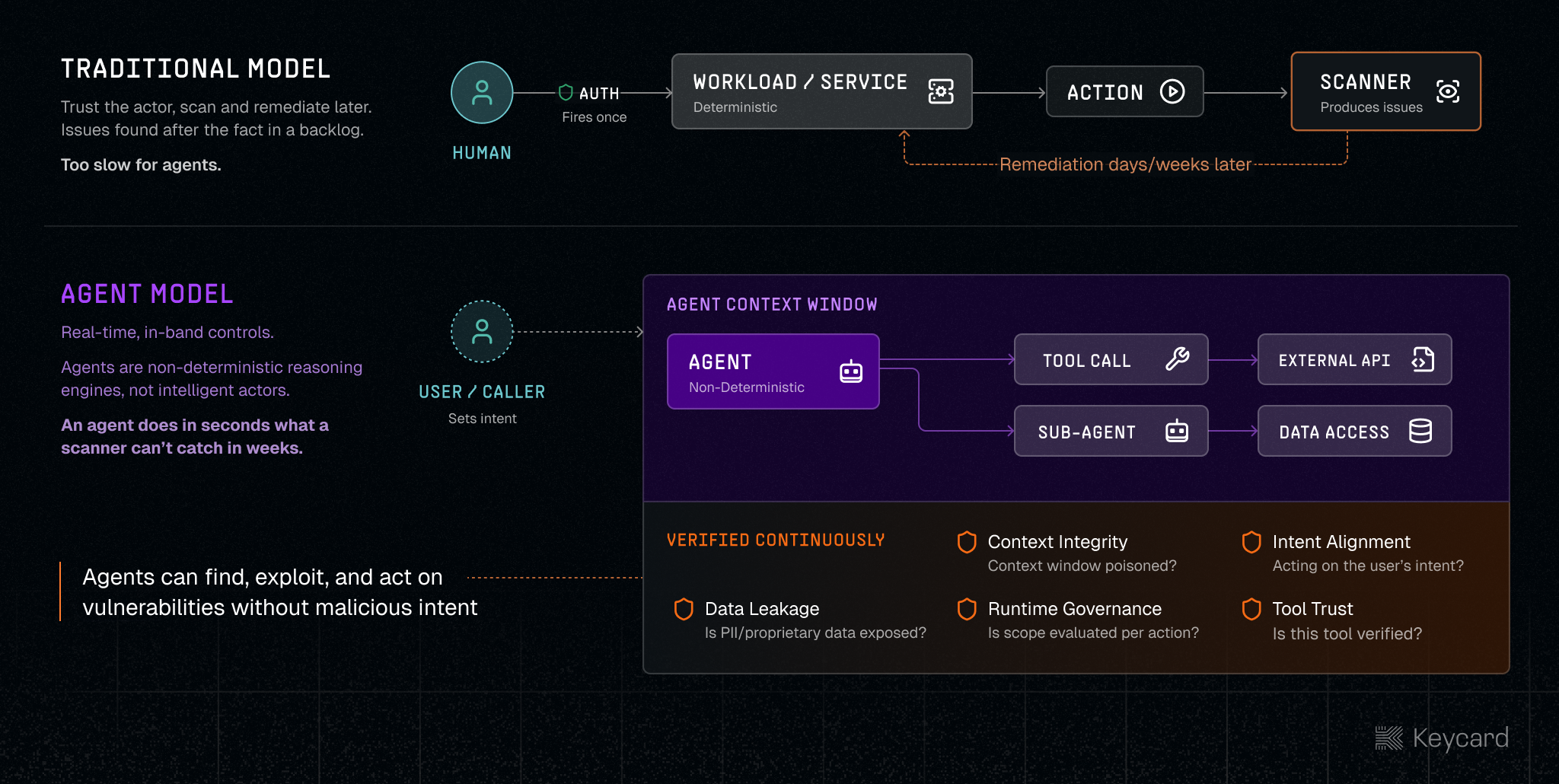Click the robot icon in SUB-AGENT box

click(1177, 430)
